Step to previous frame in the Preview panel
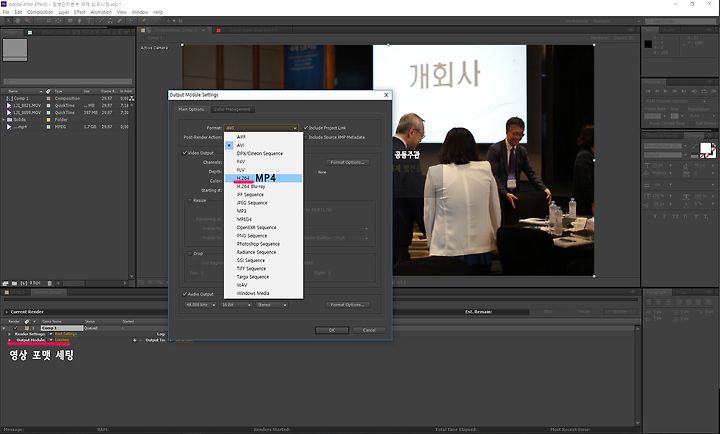The image size is (720, 434). (657, 91)
